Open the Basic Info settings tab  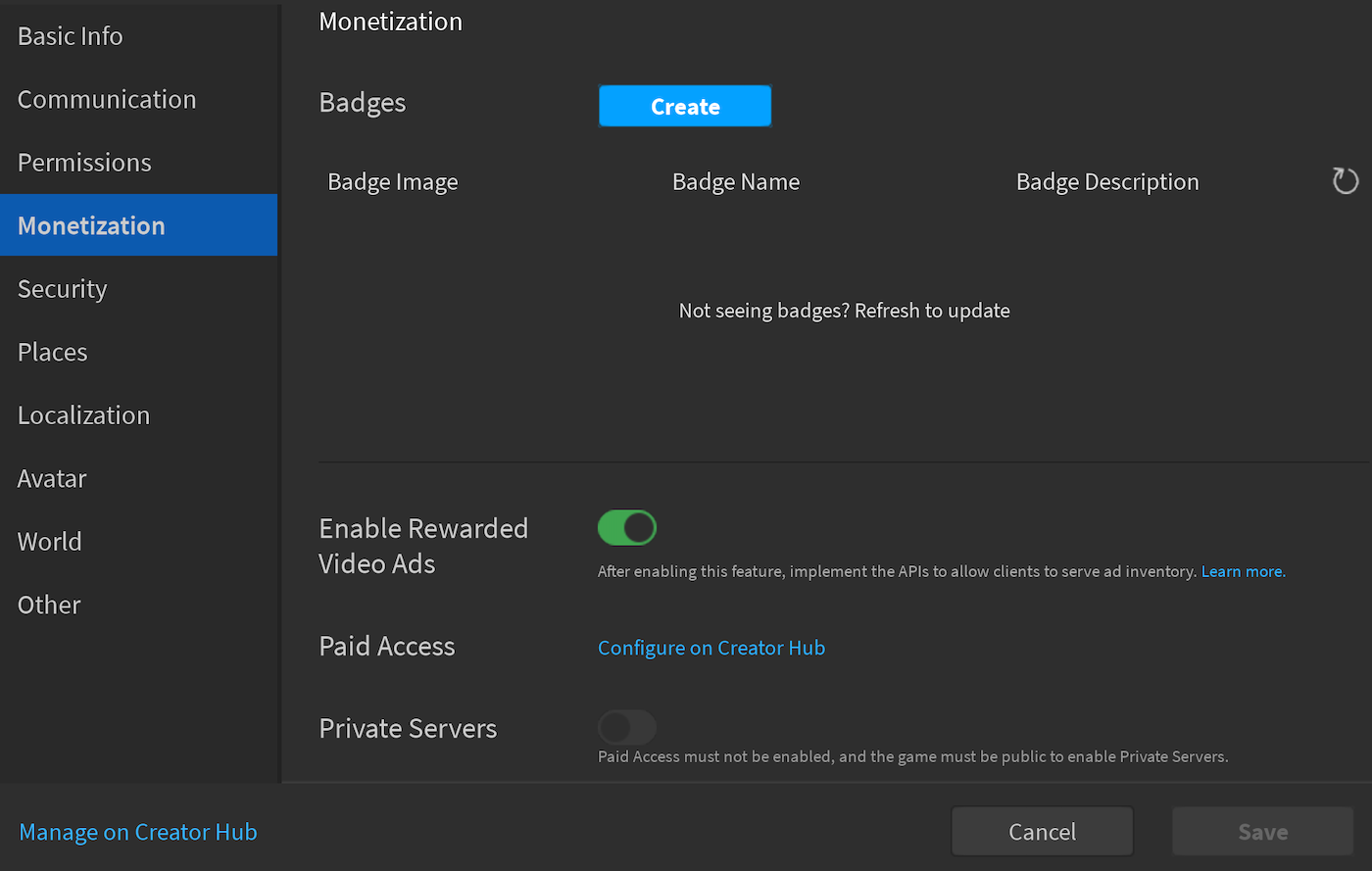tap(71, 36)
